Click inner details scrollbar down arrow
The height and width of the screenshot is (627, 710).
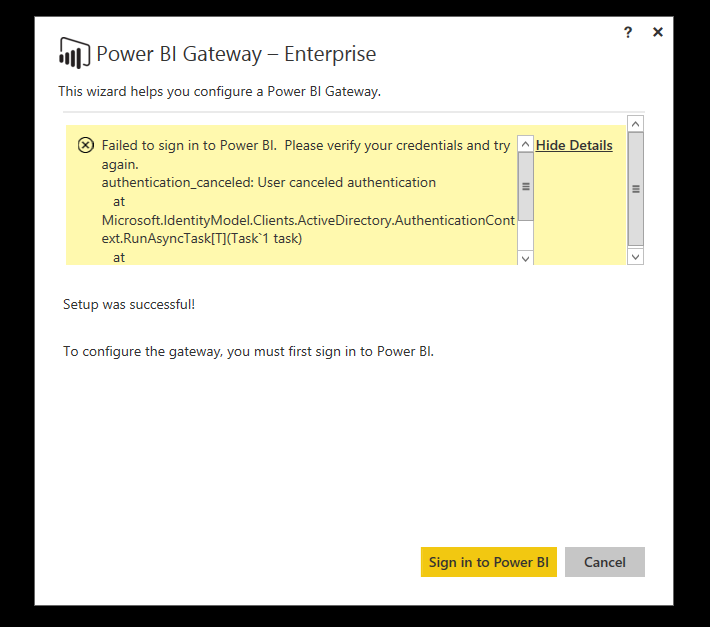pyautogui.click(x=525, y=259)
